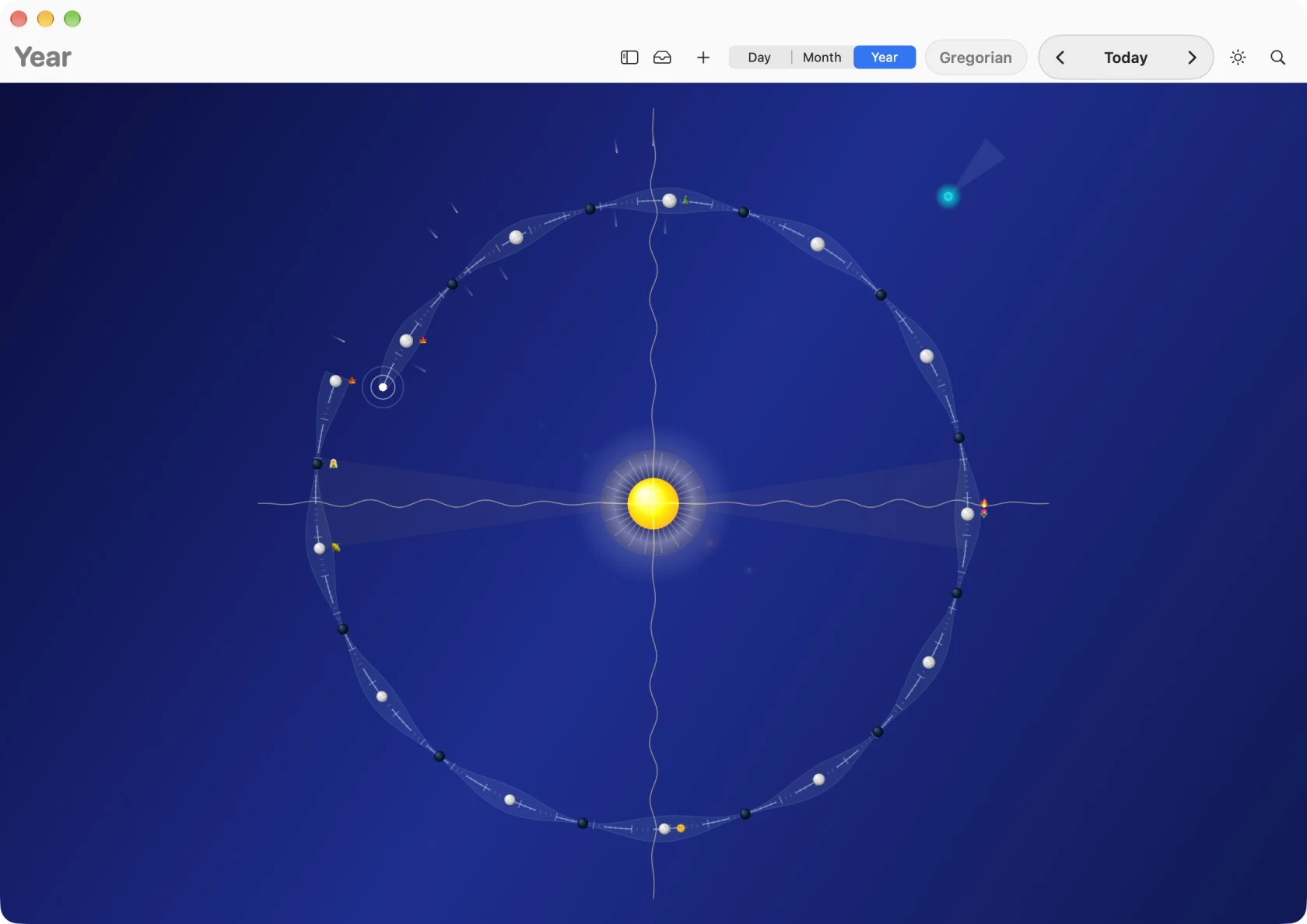Go to previous year with left chevron
Screen dimensions: 1307x924
click(x=1060, y=58)
